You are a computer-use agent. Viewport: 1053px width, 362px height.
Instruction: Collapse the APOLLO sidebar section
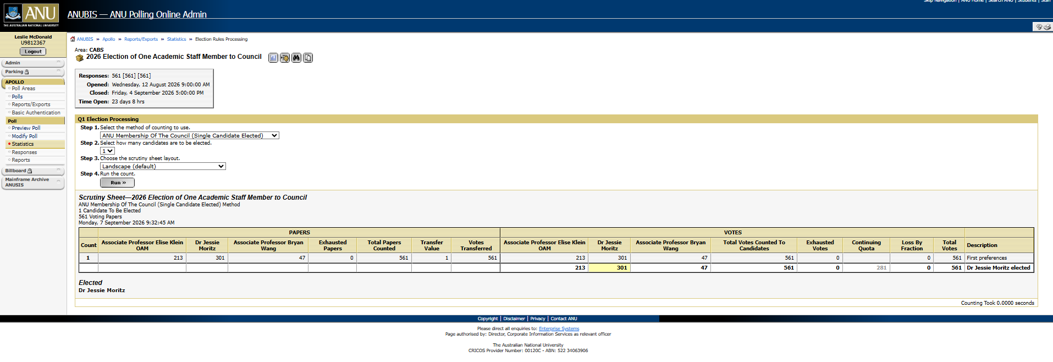33,82
